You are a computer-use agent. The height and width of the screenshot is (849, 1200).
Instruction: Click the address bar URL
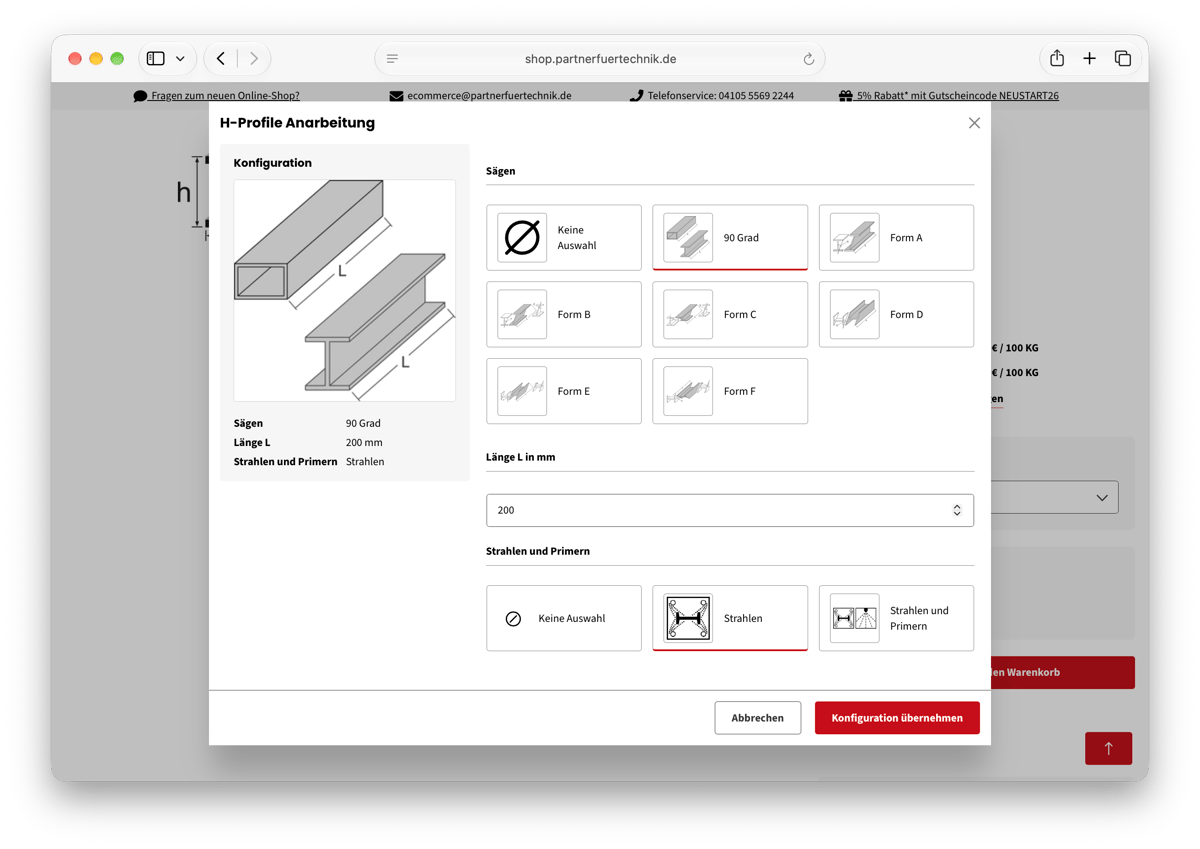click(x=600, y=59)
